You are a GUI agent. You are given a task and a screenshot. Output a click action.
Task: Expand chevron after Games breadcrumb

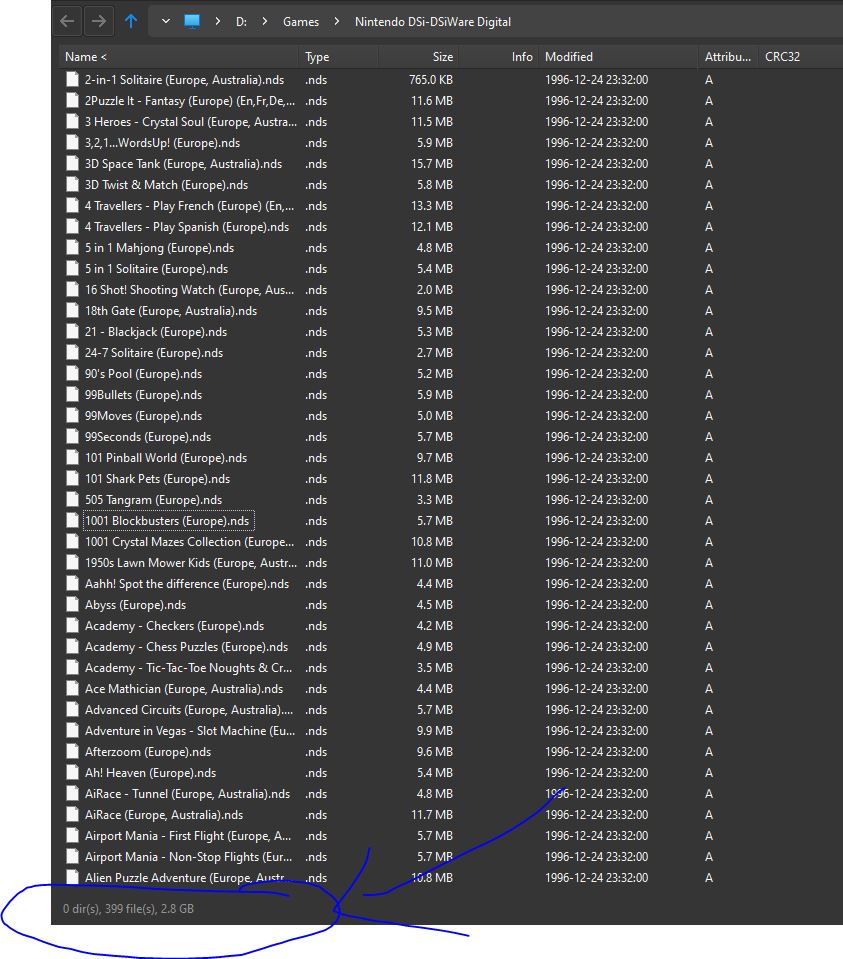[x=336, y=21]
